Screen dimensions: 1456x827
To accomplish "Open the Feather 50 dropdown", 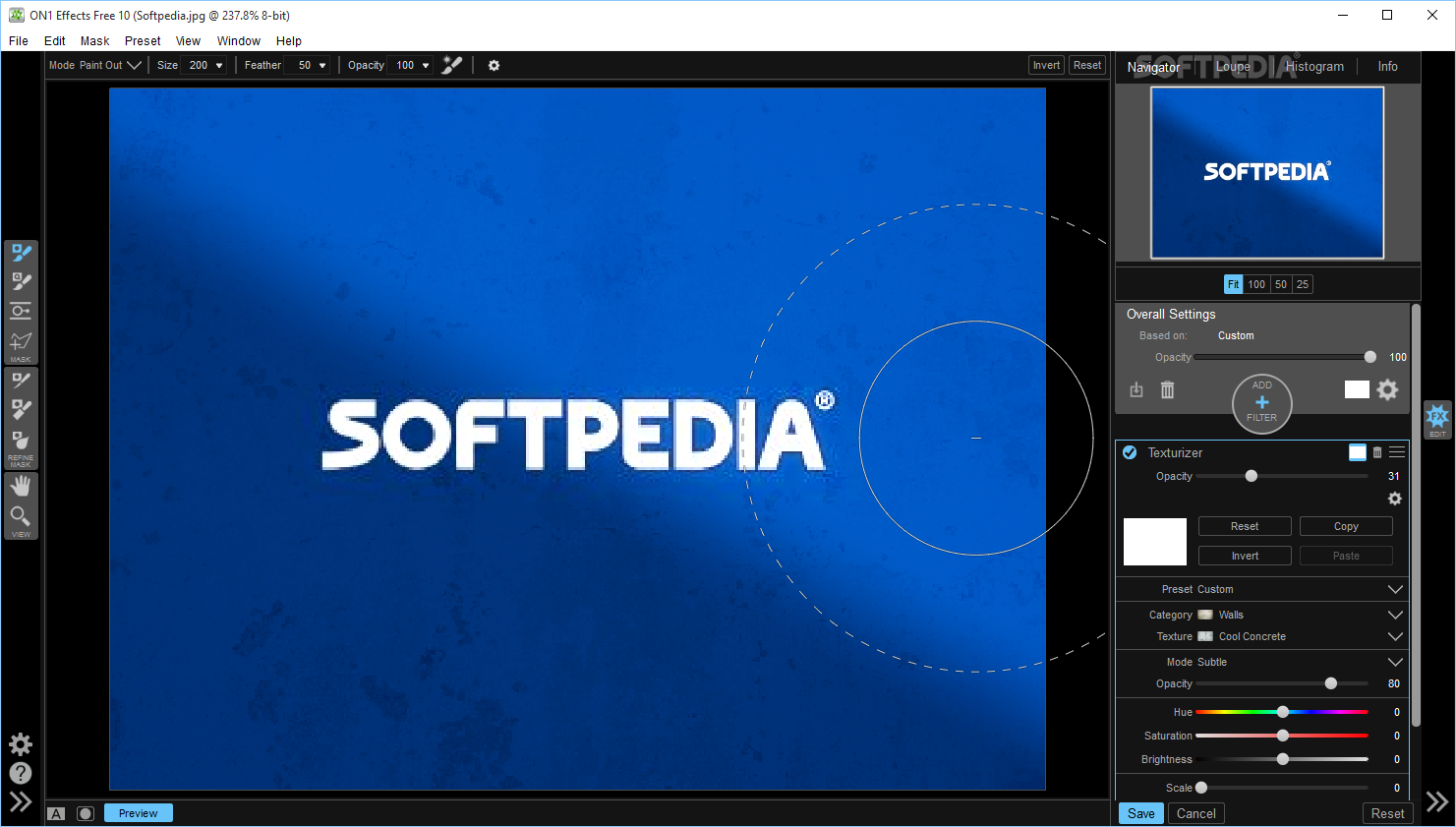I will pyautogui.click(x=309, y=65).
